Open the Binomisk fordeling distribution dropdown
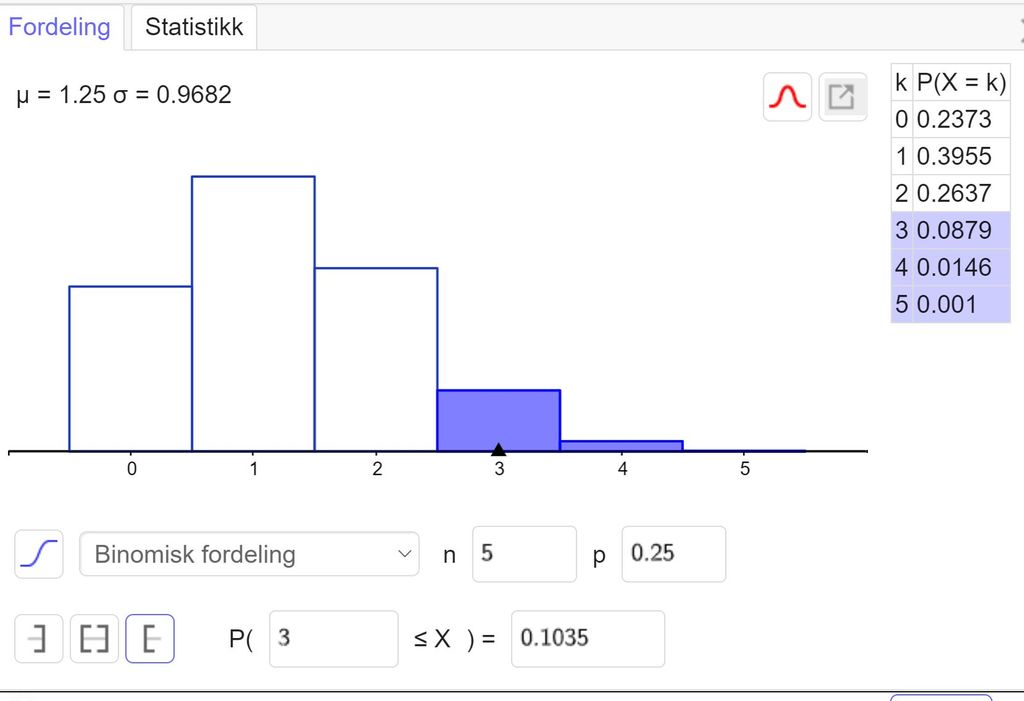 click(248, 554)
